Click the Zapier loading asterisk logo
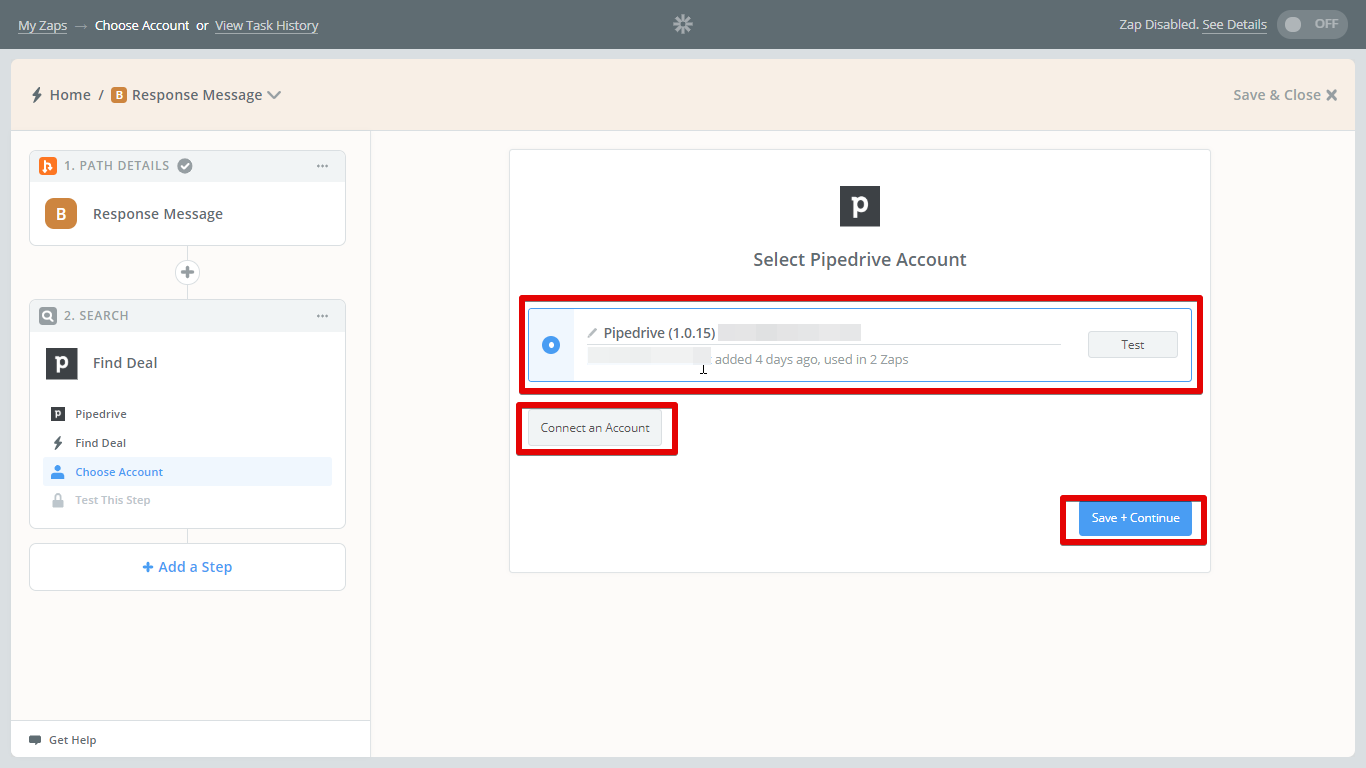1366x768 pixels. [x=683, y=24]
